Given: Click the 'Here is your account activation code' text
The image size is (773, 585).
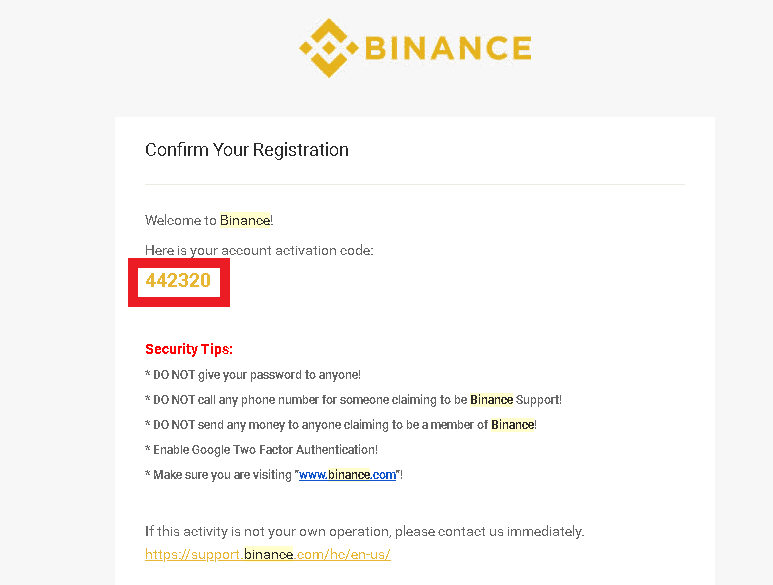Looking at the screenshot, I should [x=259, y=250].
